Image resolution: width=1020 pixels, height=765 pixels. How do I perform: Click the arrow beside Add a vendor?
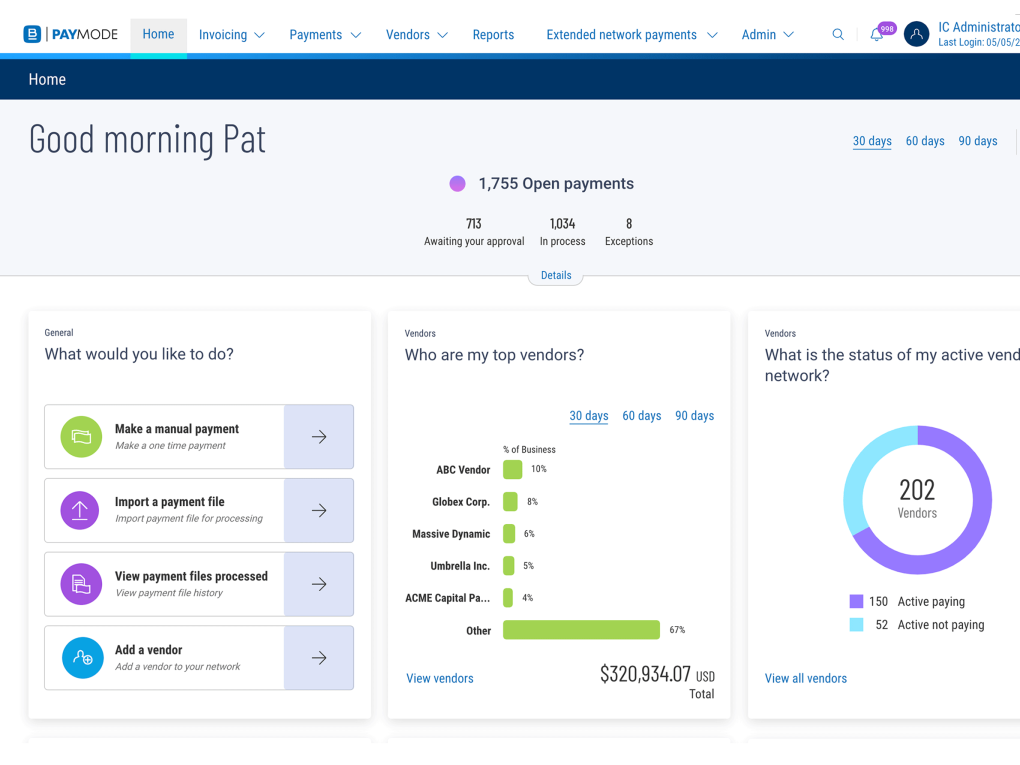click(x=319, y=658)
